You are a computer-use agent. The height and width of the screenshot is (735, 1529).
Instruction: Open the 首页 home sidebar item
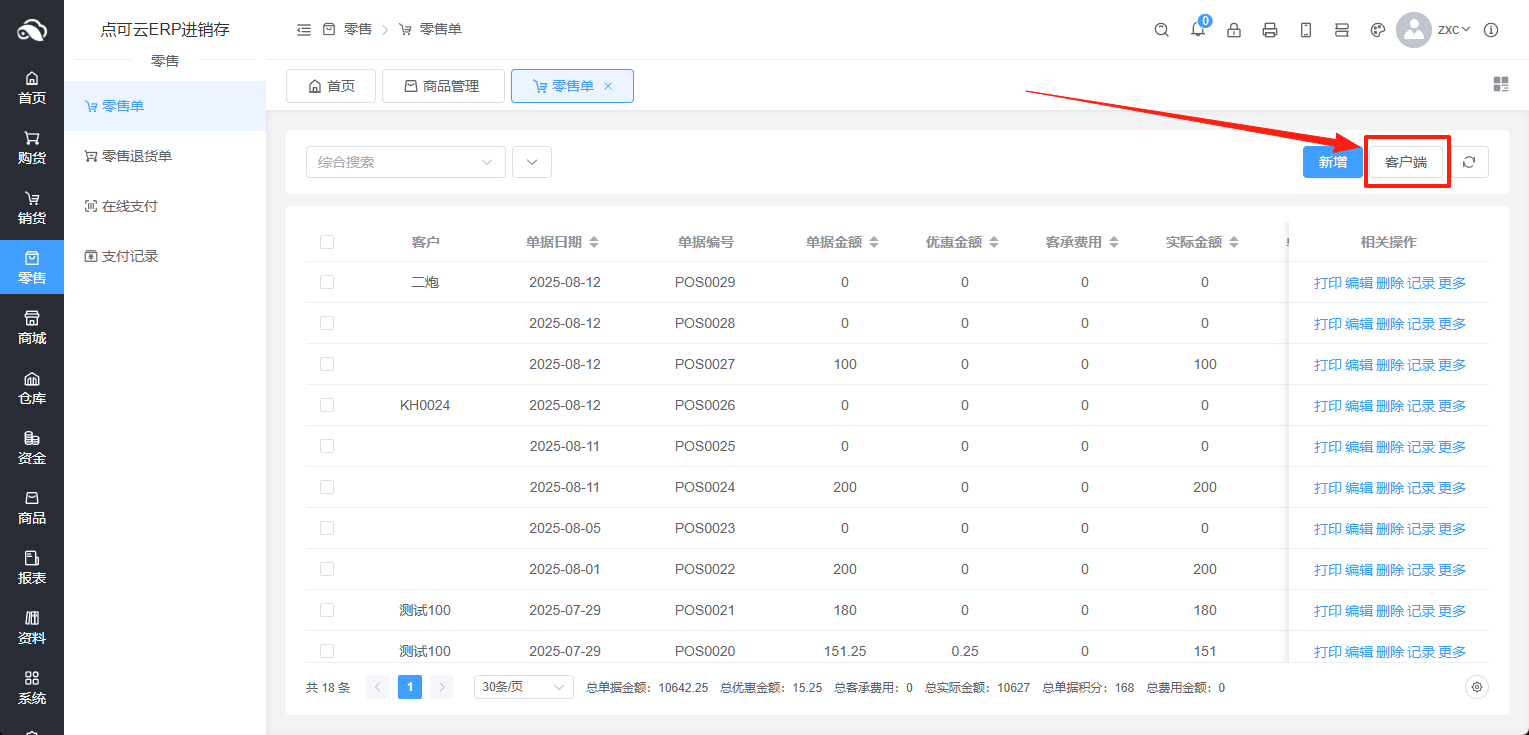click(32, 88)
